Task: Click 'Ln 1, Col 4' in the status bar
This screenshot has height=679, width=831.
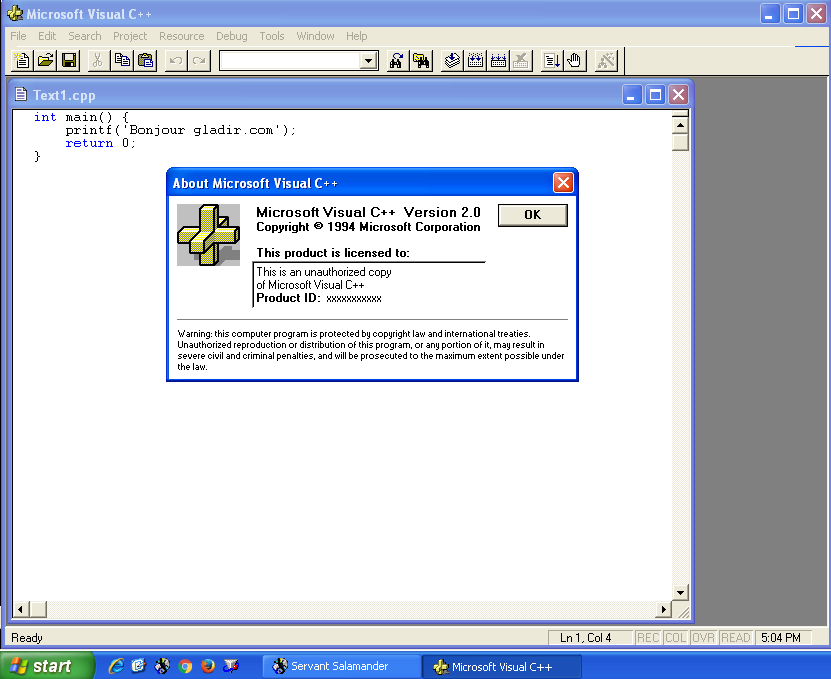Action: pos(586,638)
